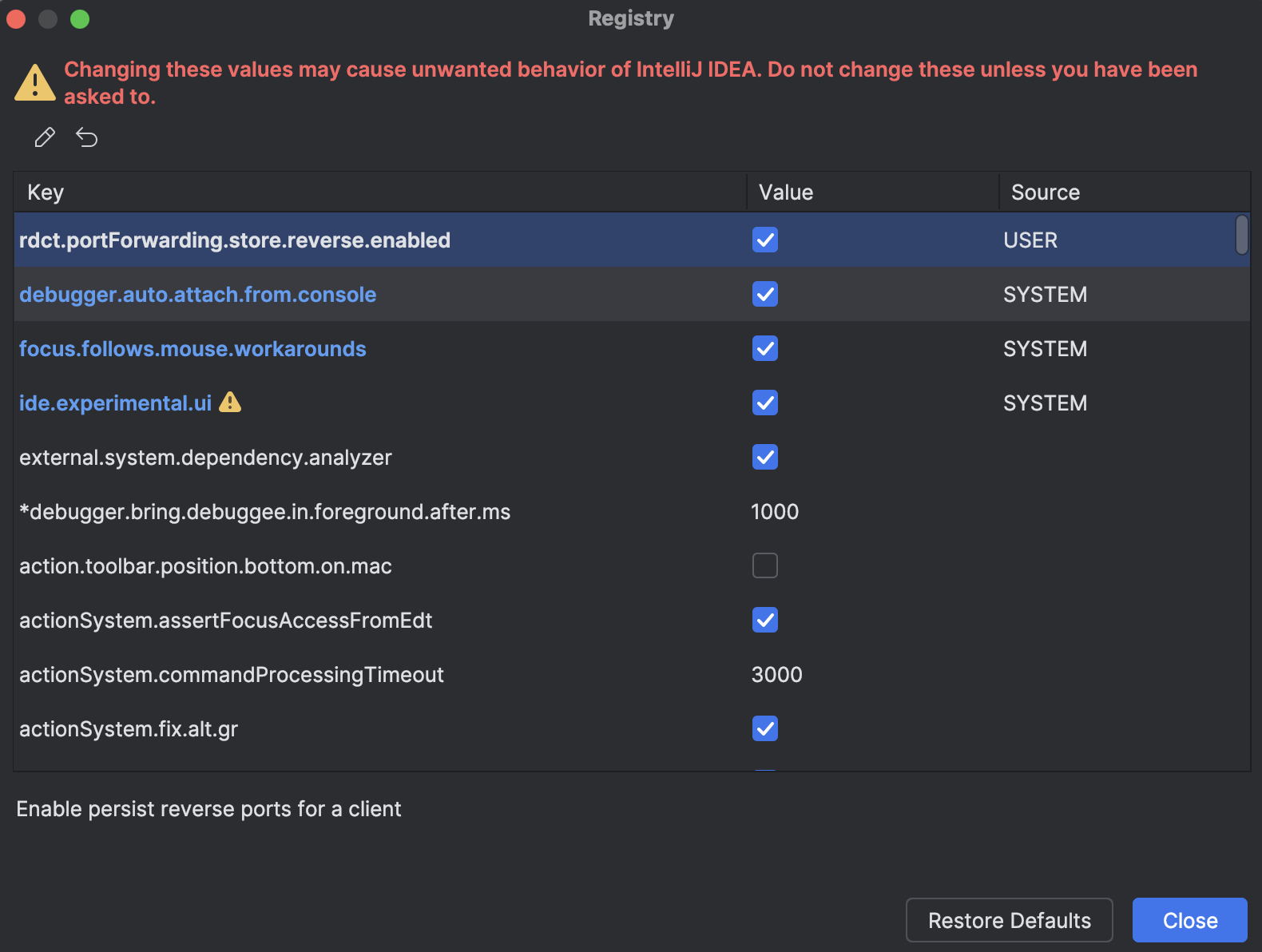Screen dimensions: 1262x952
Task: Disable actionSystem.assertFocusAccessFromEdt
Action: pyautogui.click(x=764, y=620)
